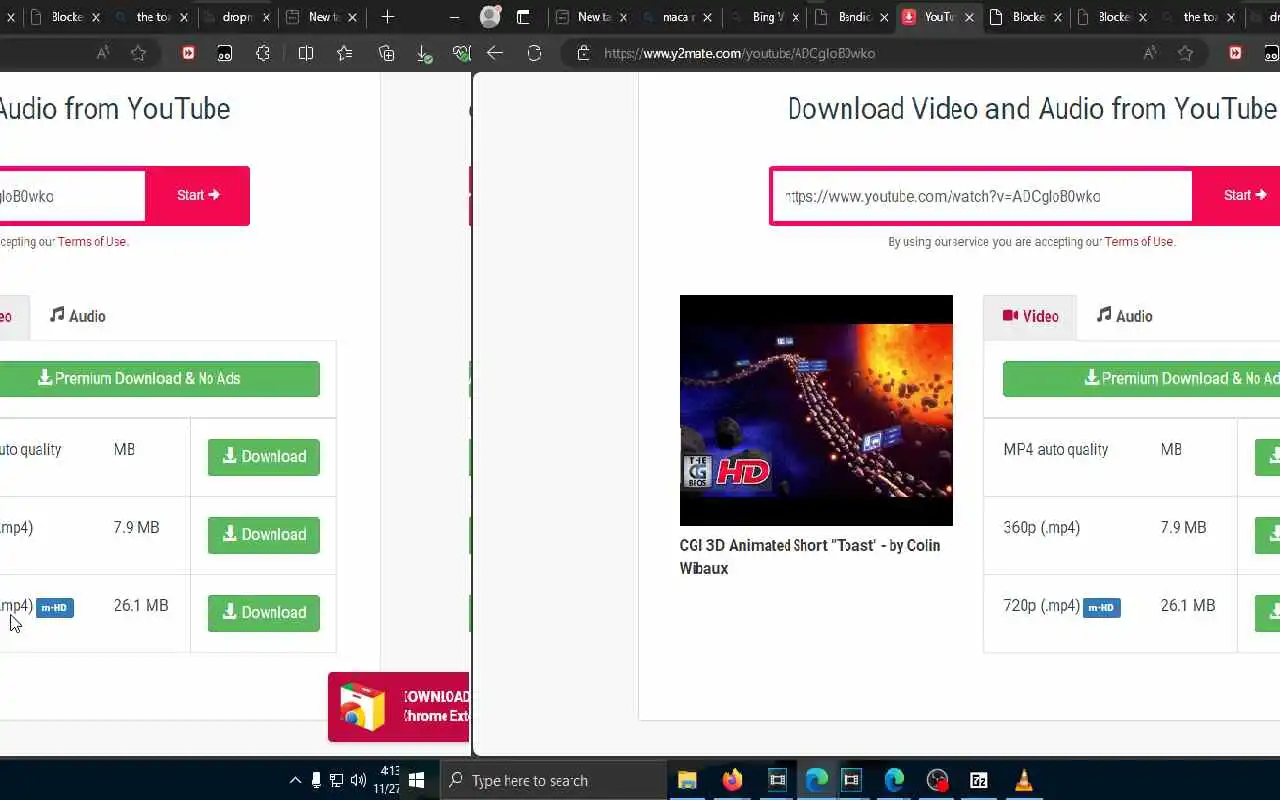The image size is (1280, 800).
Task: Open network status in system tray
Action: point(337,780)
